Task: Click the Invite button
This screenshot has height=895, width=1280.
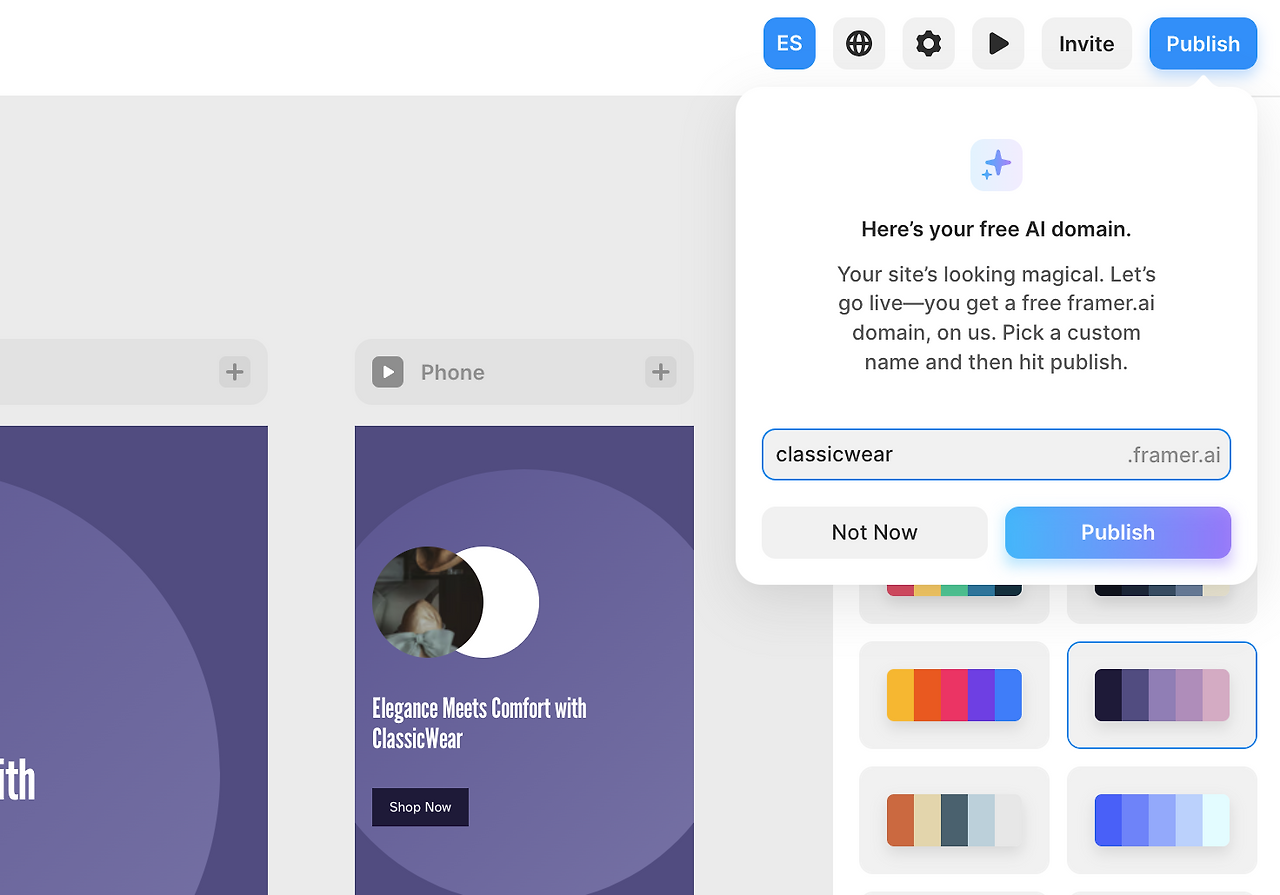Action: click(1087, 44)
